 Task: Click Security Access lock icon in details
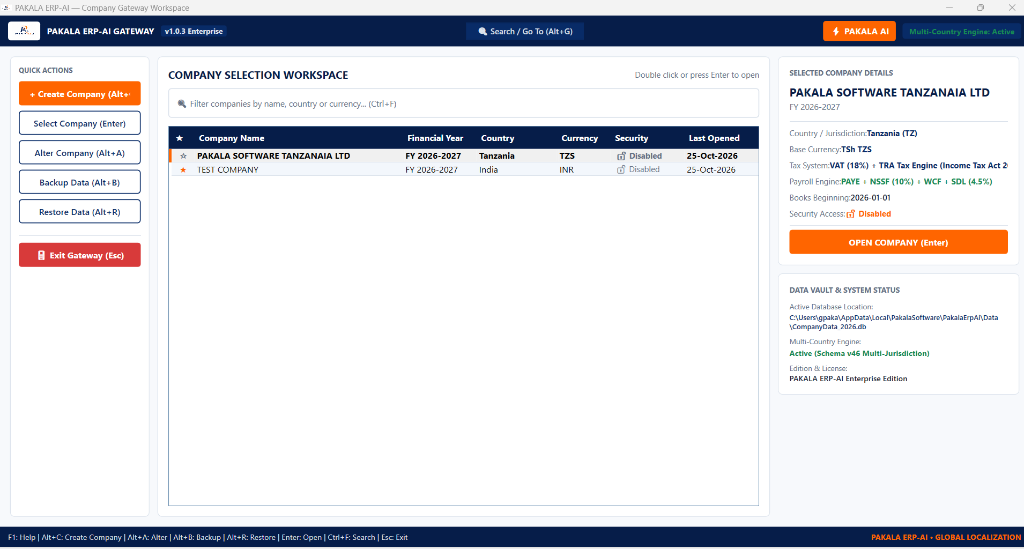pyautogui.click(x=851, y=214)
